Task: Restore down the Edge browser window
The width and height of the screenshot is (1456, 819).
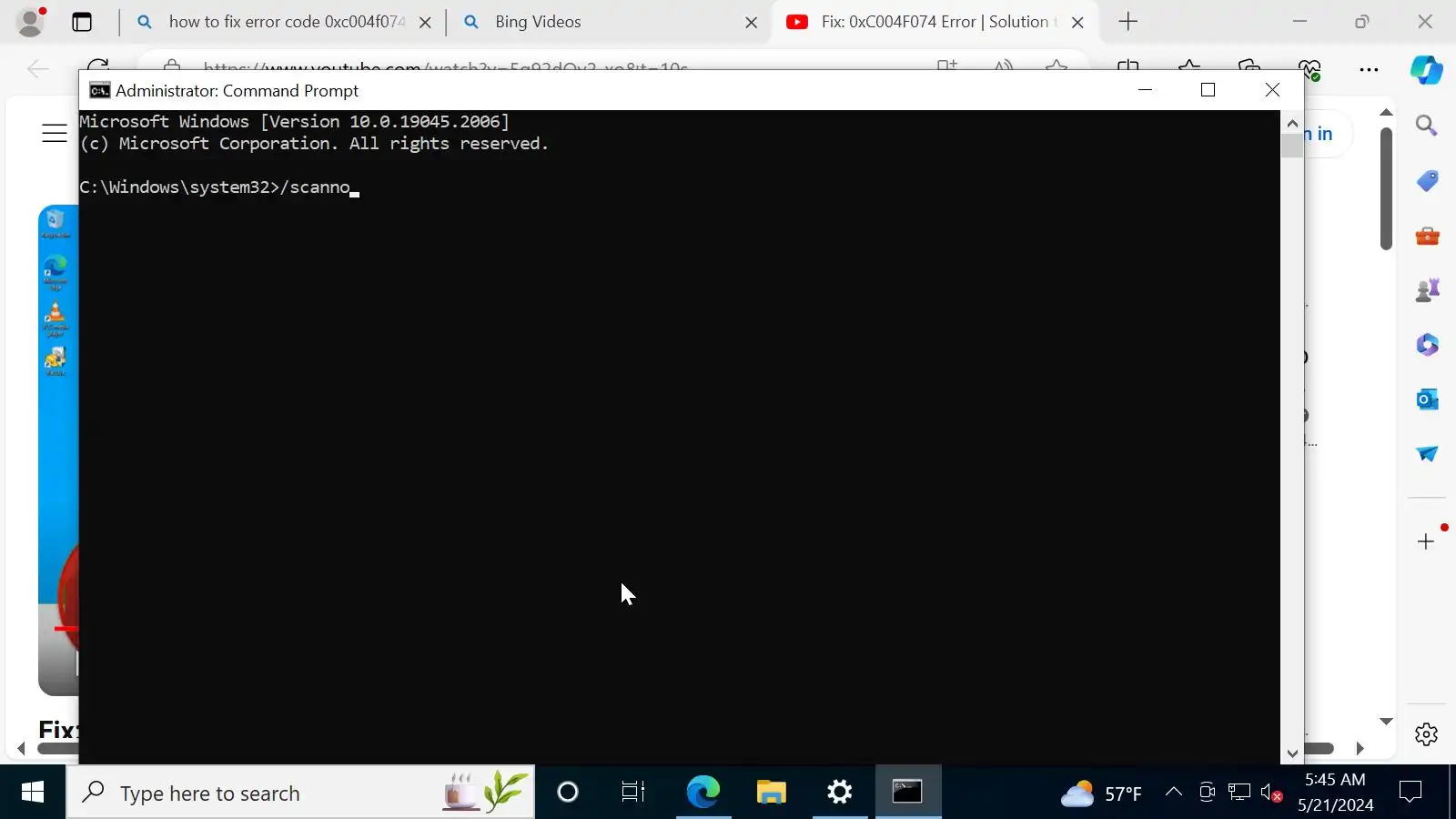Action: pyautogui.click(x=1362, y=22)
